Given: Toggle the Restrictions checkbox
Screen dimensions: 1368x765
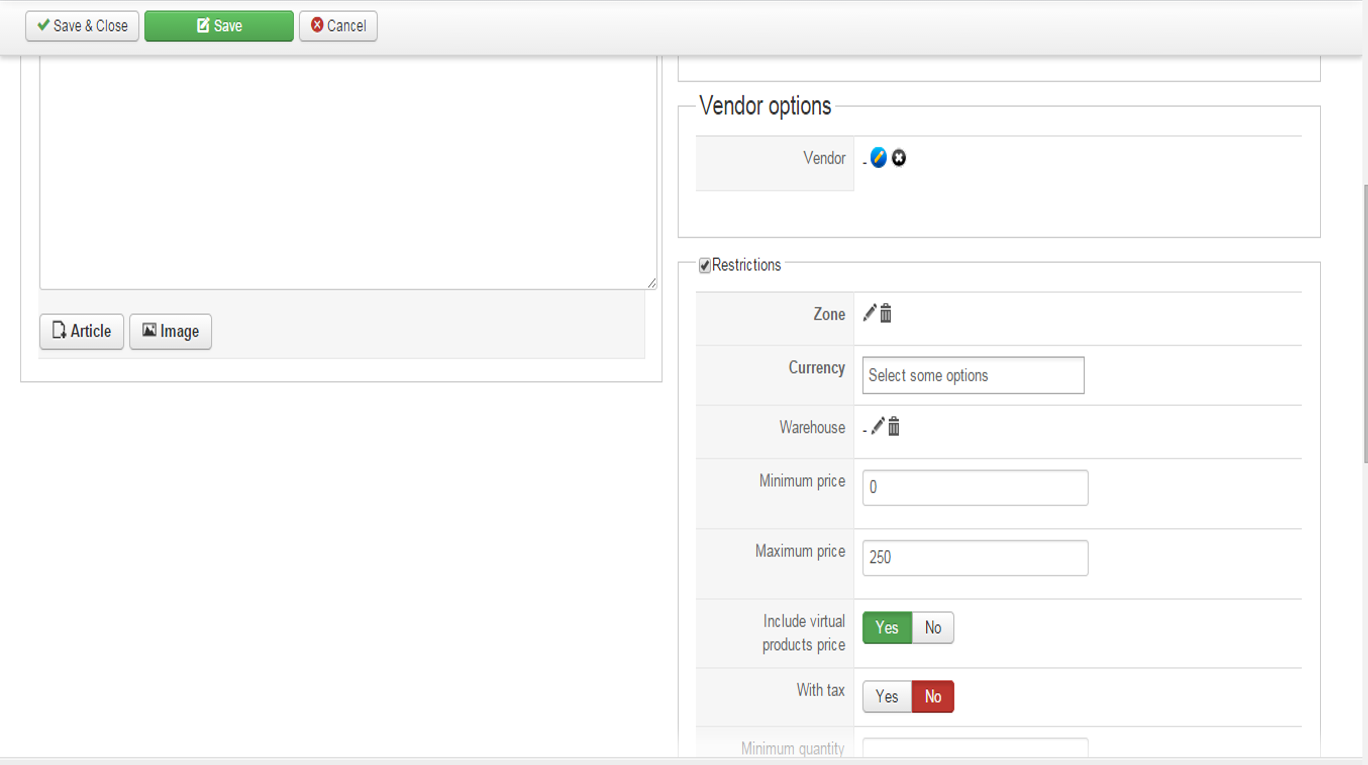Looking at the screenshot, I should 705,265.
